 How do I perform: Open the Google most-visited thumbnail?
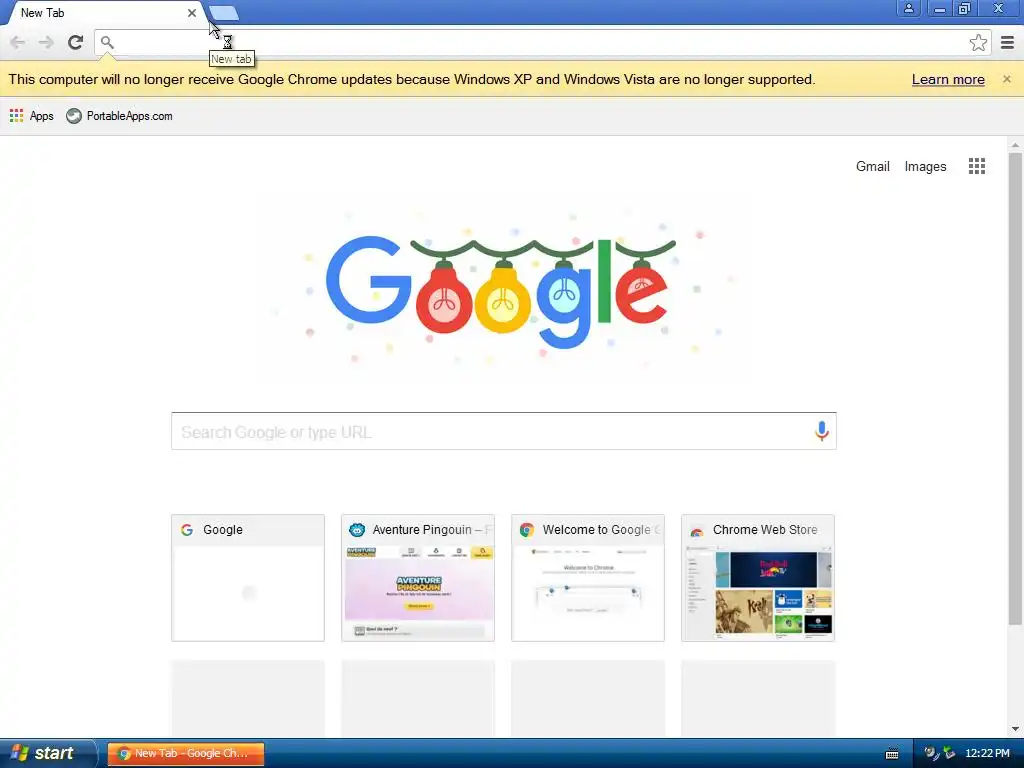pyautogui.click(x=248, y=577)
